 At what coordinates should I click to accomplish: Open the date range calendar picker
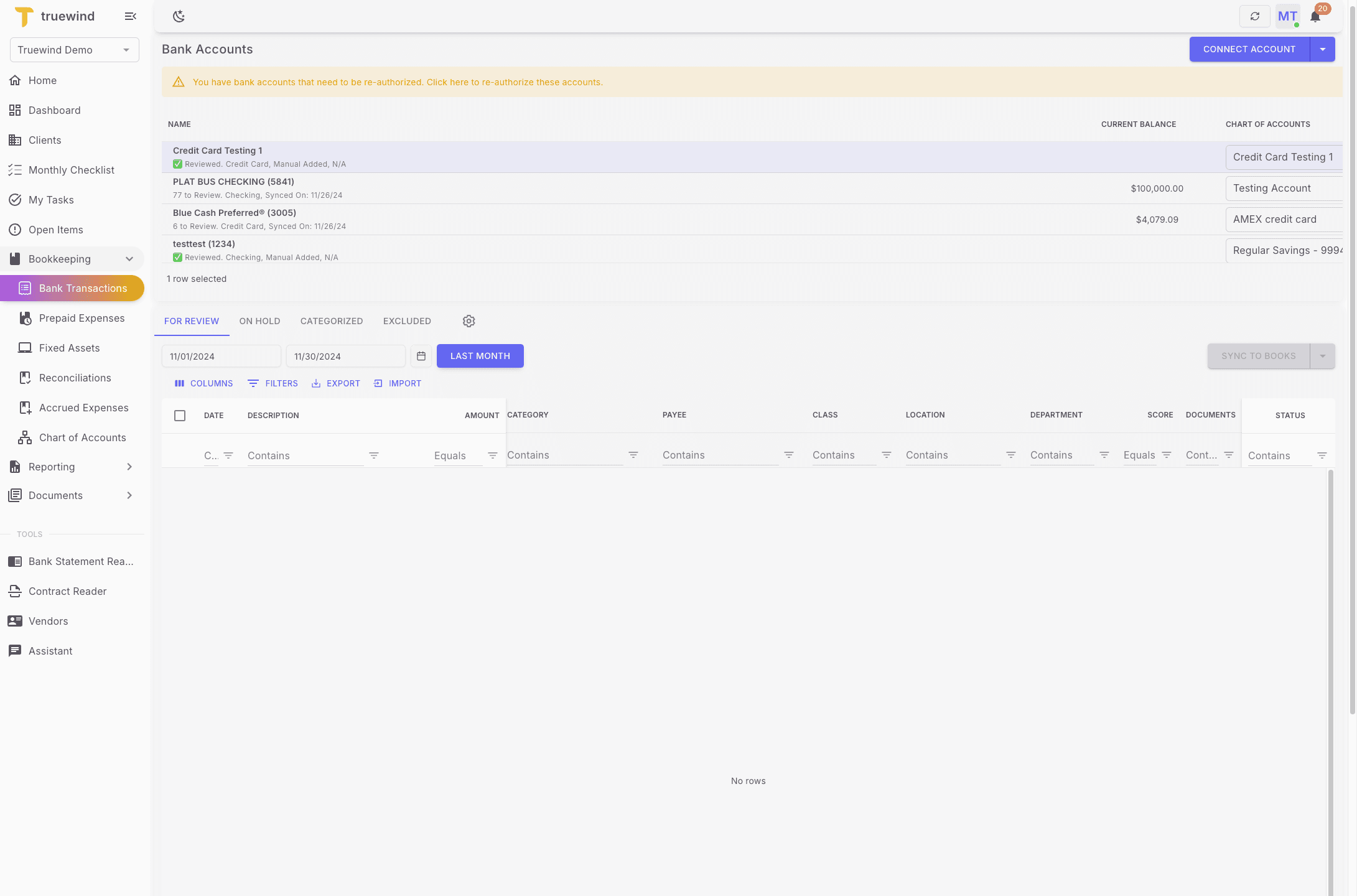tap(421, 356)
